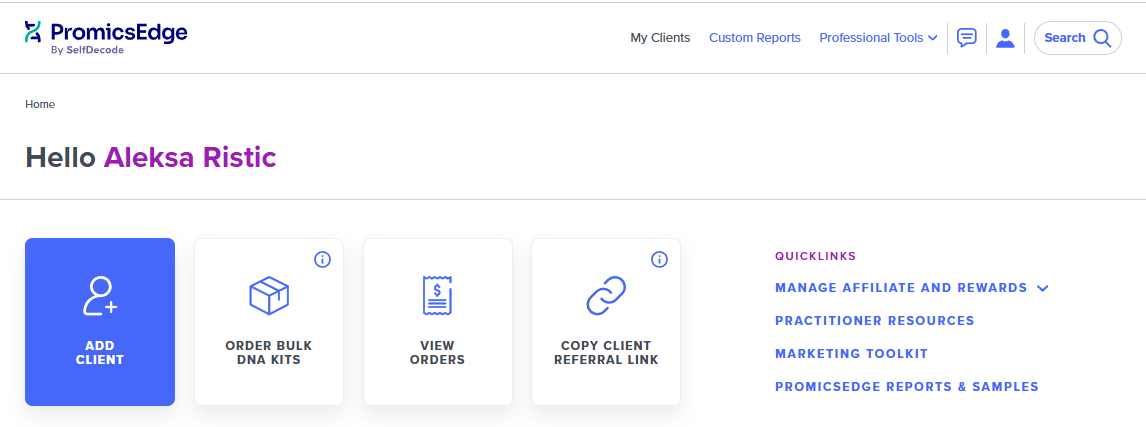Open the Marketing Toolkit quicklink

(x=851, y=354)
